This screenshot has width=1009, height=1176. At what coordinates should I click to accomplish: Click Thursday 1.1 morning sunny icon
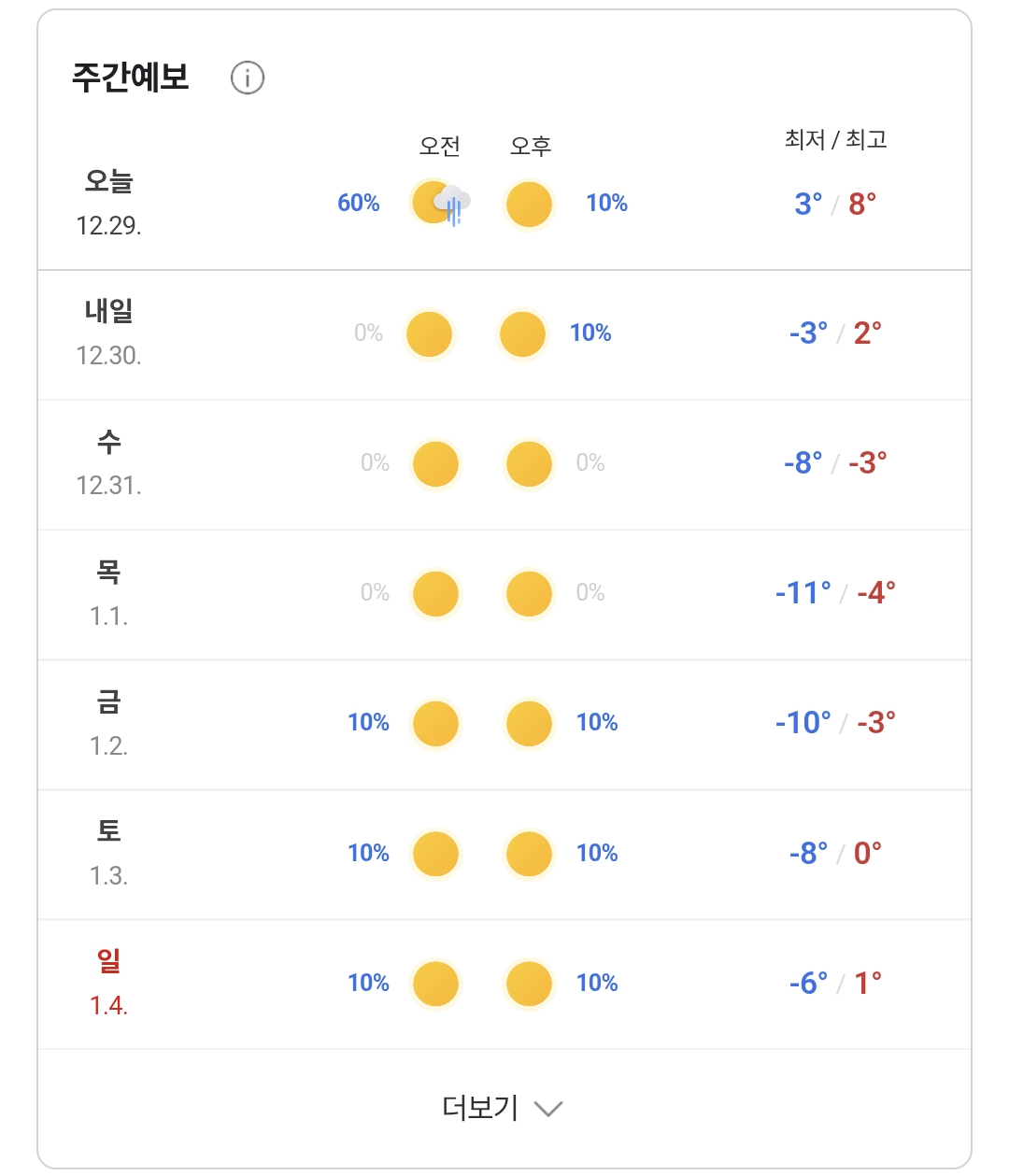[x=435, y=594]
